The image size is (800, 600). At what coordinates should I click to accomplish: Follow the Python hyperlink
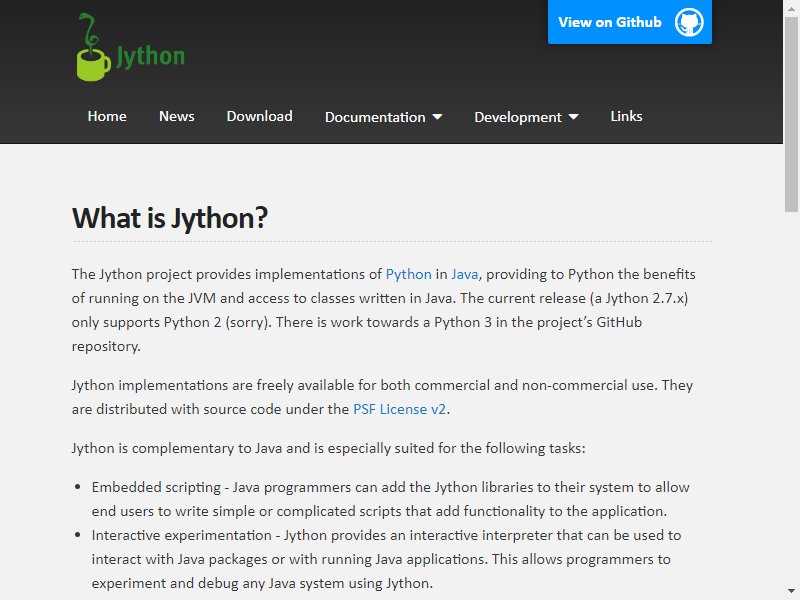point(408,274)
